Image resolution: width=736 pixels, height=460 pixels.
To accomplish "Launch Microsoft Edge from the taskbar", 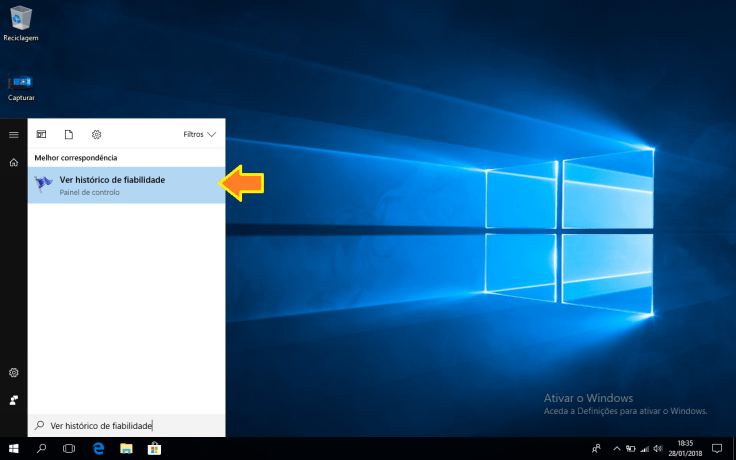I will [98, 449].
